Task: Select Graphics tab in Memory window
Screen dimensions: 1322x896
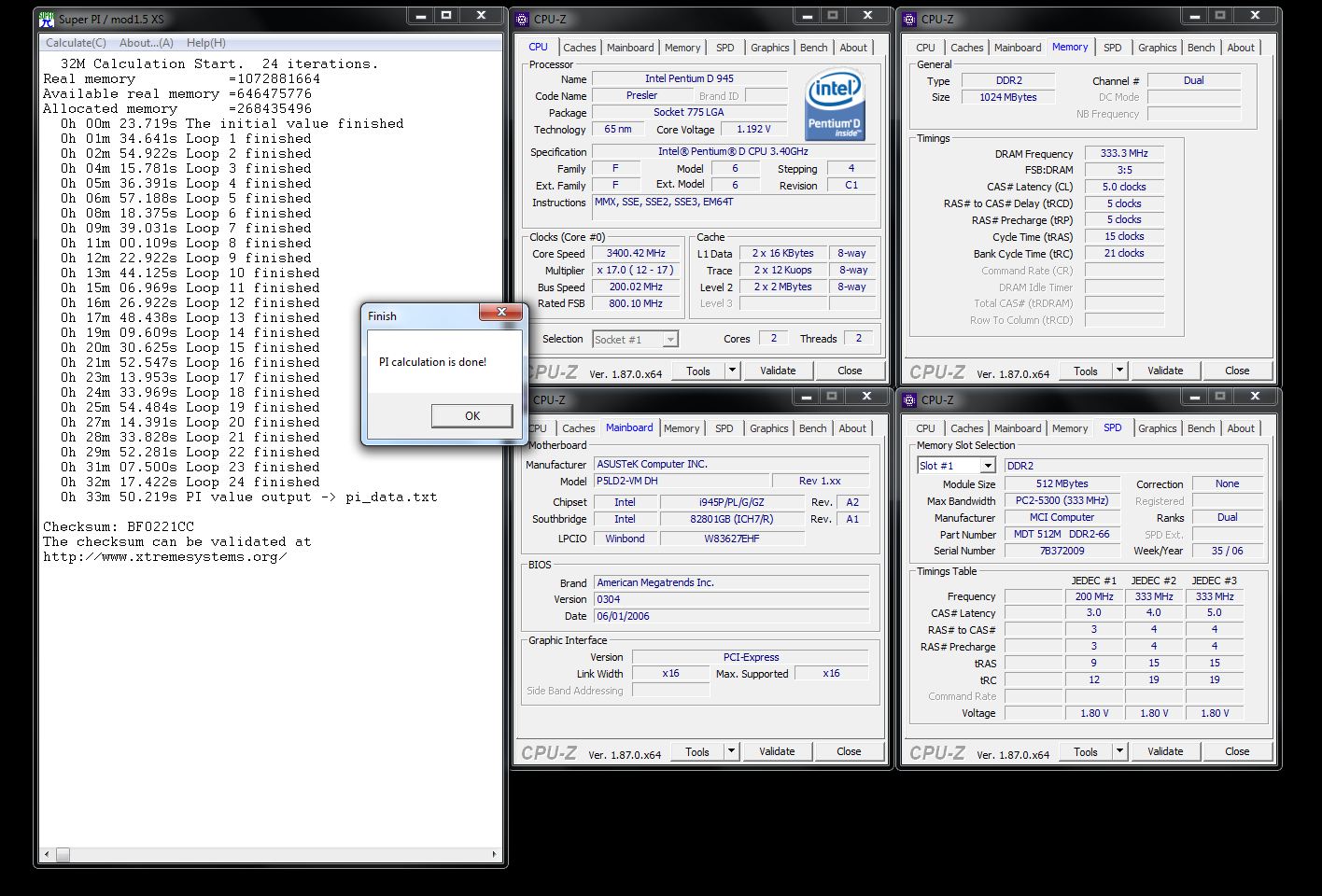Action: point(1157,48)
